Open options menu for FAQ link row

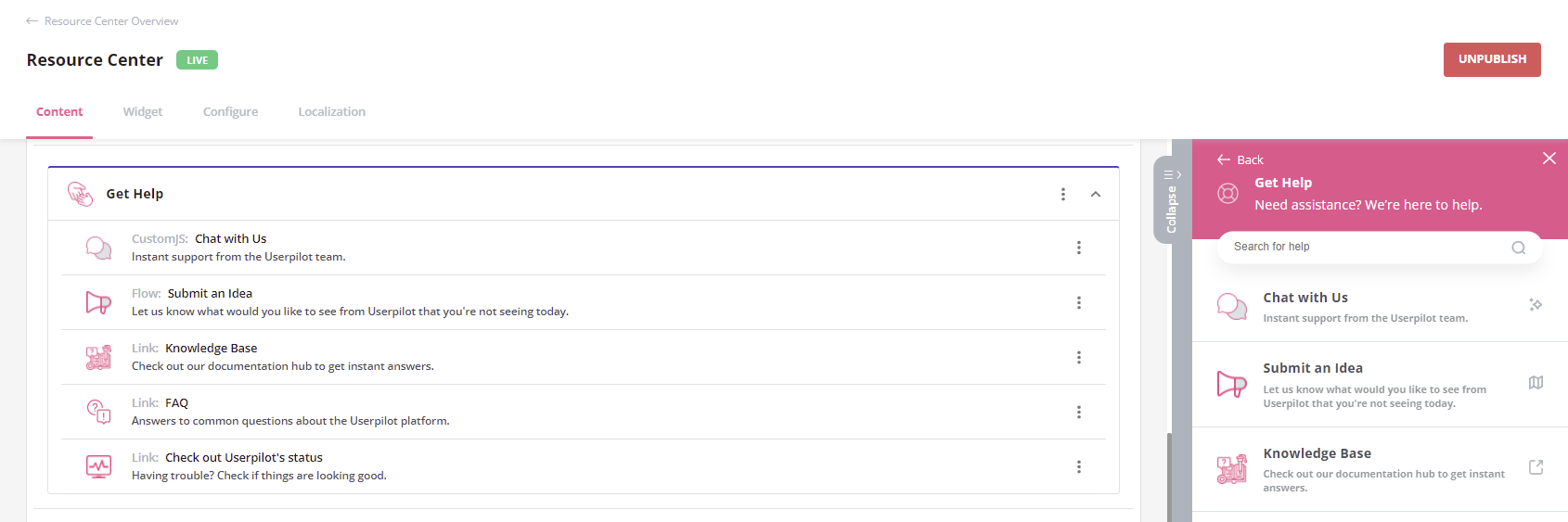pyautogui.click(x=1078, y=412)
